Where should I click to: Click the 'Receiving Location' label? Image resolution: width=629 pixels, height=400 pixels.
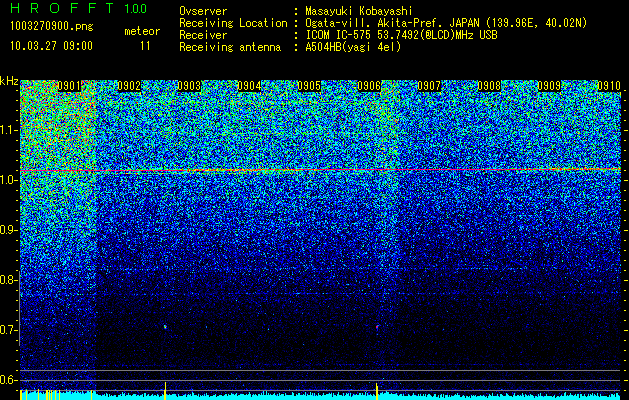(233, 23)
